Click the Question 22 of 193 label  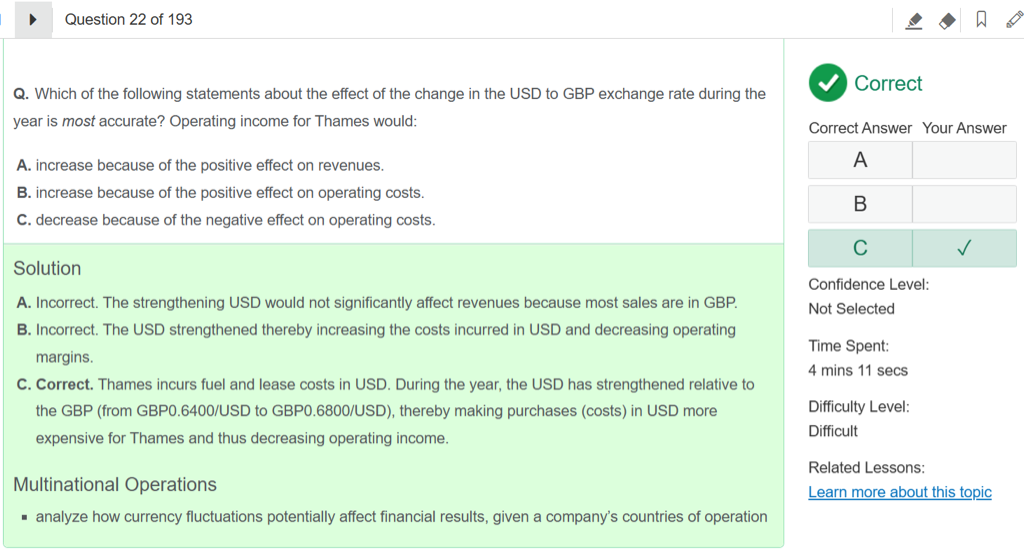pyautogui.click(x=129, y=20)
